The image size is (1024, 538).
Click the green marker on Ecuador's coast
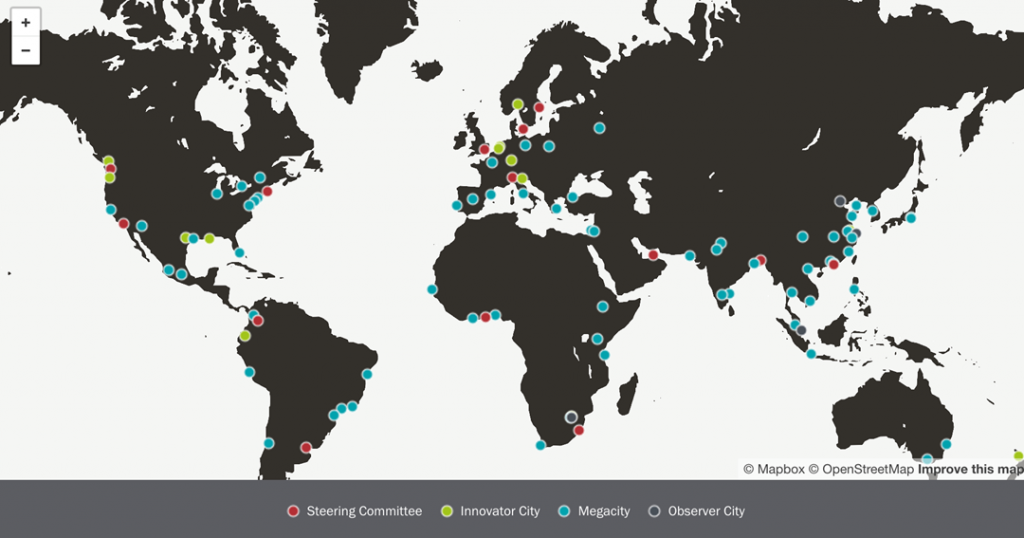pyautogui.click(x=245, y=336)
